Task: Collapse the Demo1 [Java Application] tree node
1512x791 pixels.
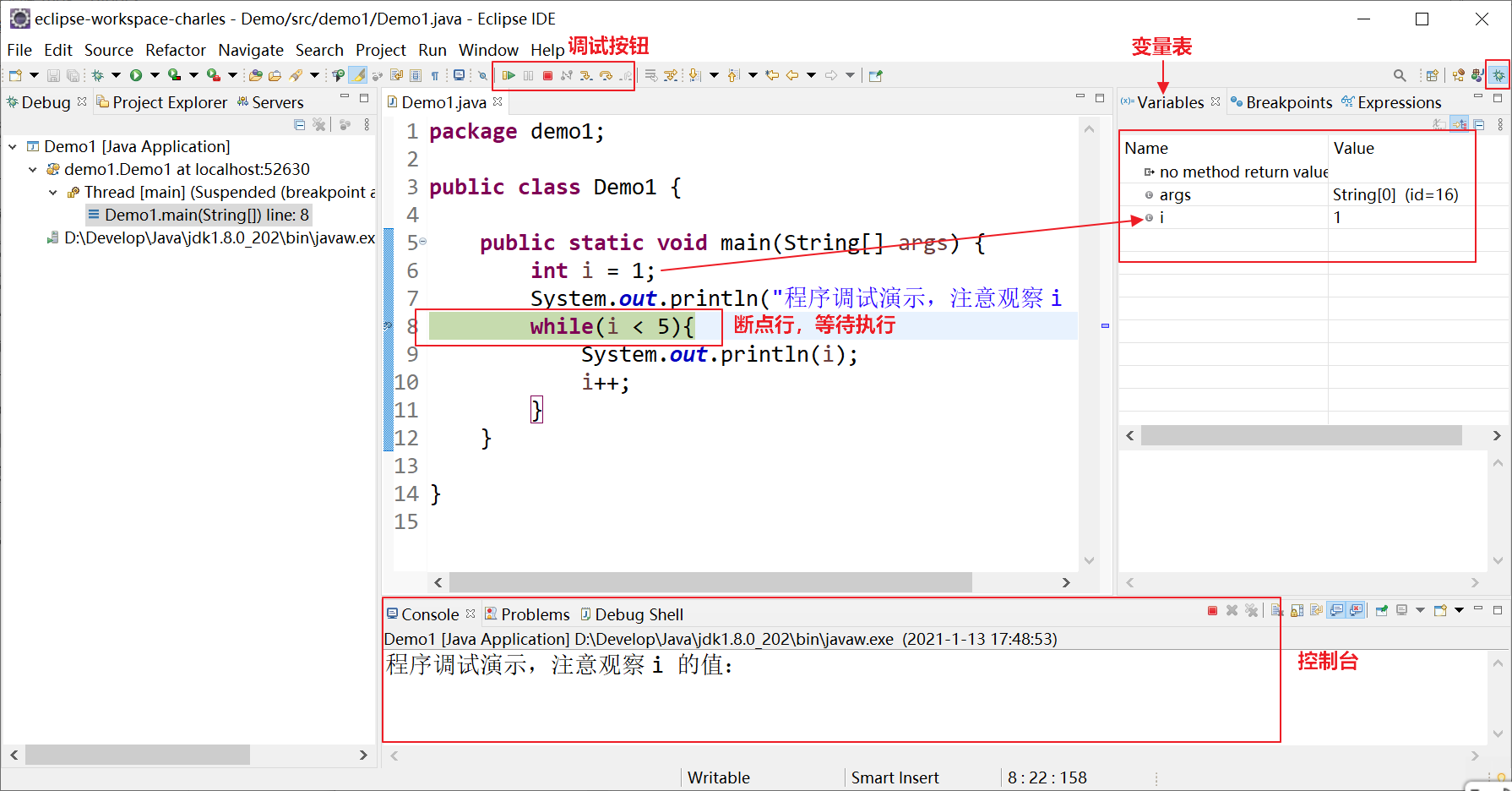Action: coord(13,147)
